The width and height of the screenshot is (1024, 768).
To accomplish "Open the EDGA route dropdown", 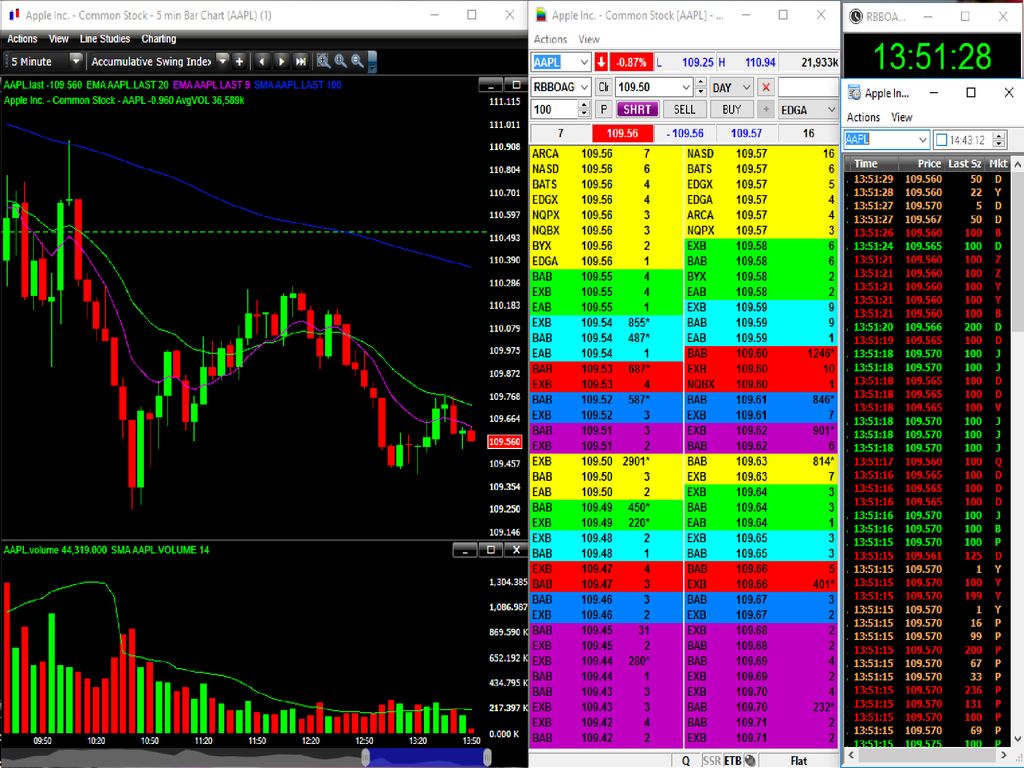I will point(831,110).
